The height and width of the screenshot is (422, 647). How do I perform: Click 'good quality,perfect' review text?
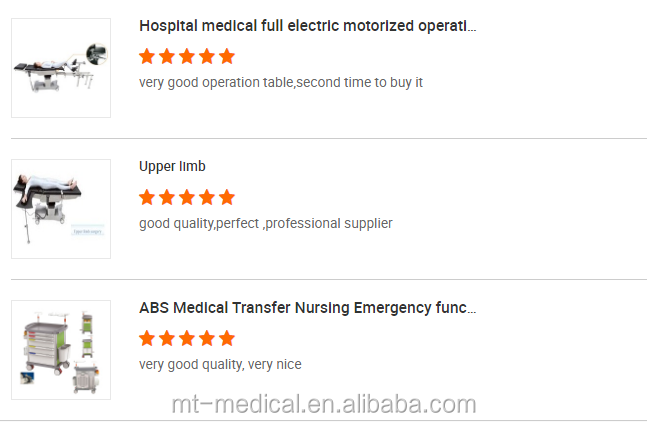[x=265, y=223]
